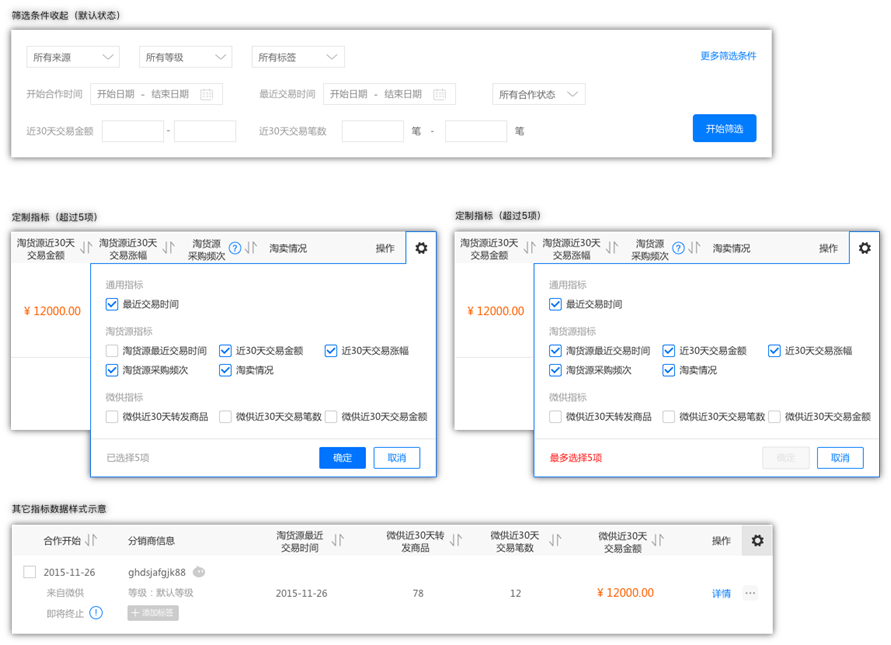Enable the 淘货源最近交易时间 checkbox
The height and width of the screenshot is (645, 891).
point(110,350)
